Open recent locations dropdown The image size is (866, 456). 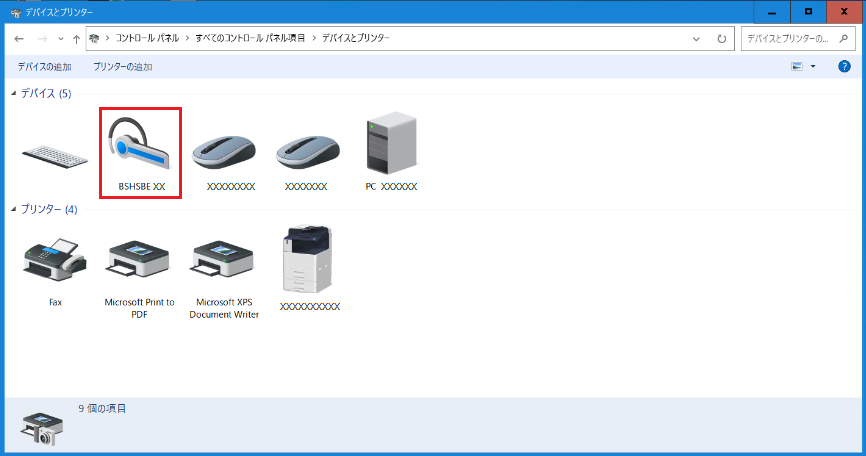pyautogui.click(x=61, y=39)
